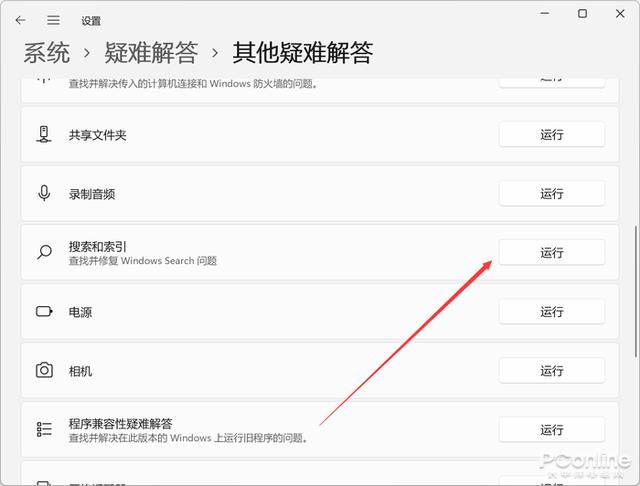Maximize the Settings window
This screenshot has height=486, width=640.
[x=582, y=13]
